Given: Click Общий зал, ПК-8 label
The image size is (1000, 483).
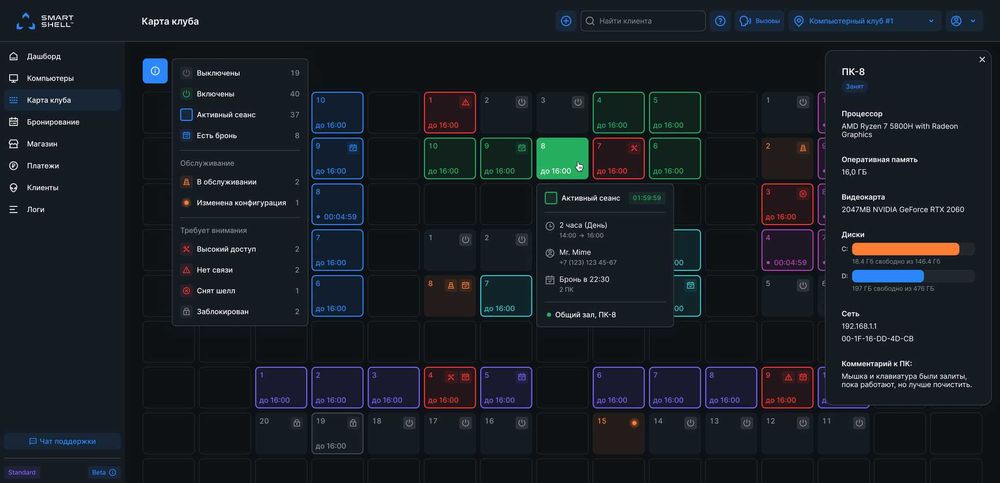Looking at the screenshot, I should tap(585, 315).
